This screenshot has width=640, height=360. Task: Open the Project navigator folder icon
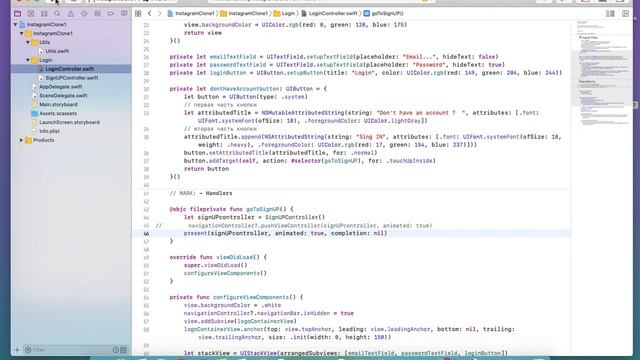(17, 13)
